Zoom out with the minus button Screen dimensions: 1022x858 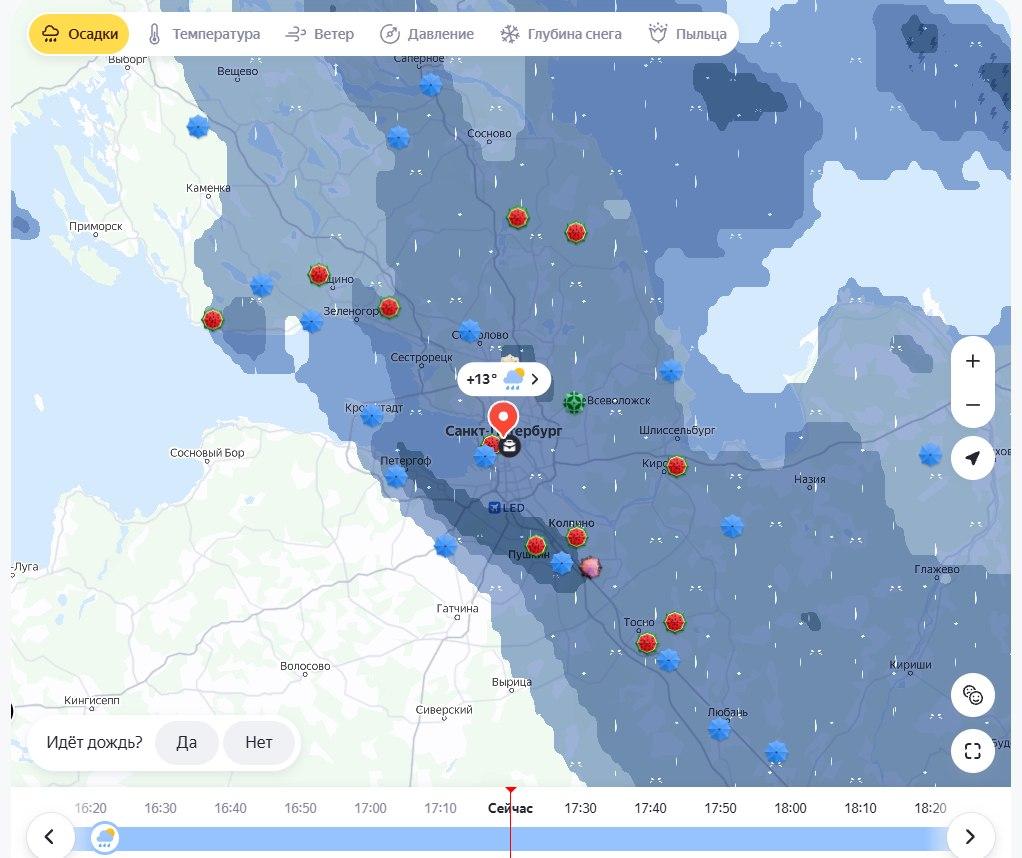972,405
